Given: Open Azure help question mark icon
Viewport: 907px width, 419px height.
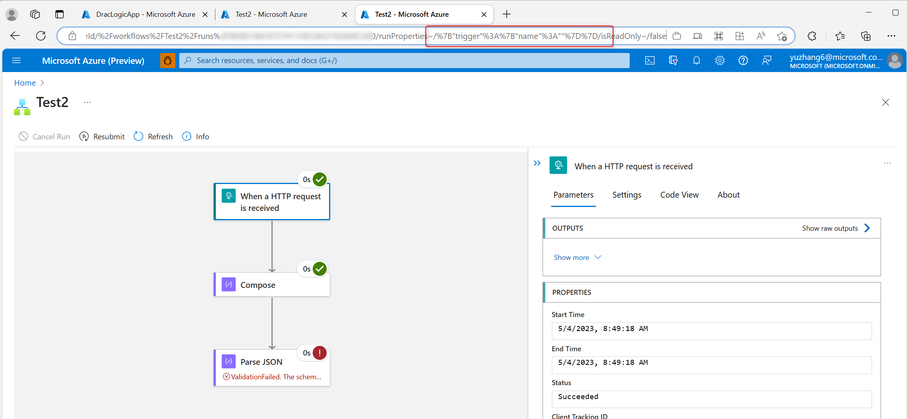Looking at the screenshot, I should [743, 60].
